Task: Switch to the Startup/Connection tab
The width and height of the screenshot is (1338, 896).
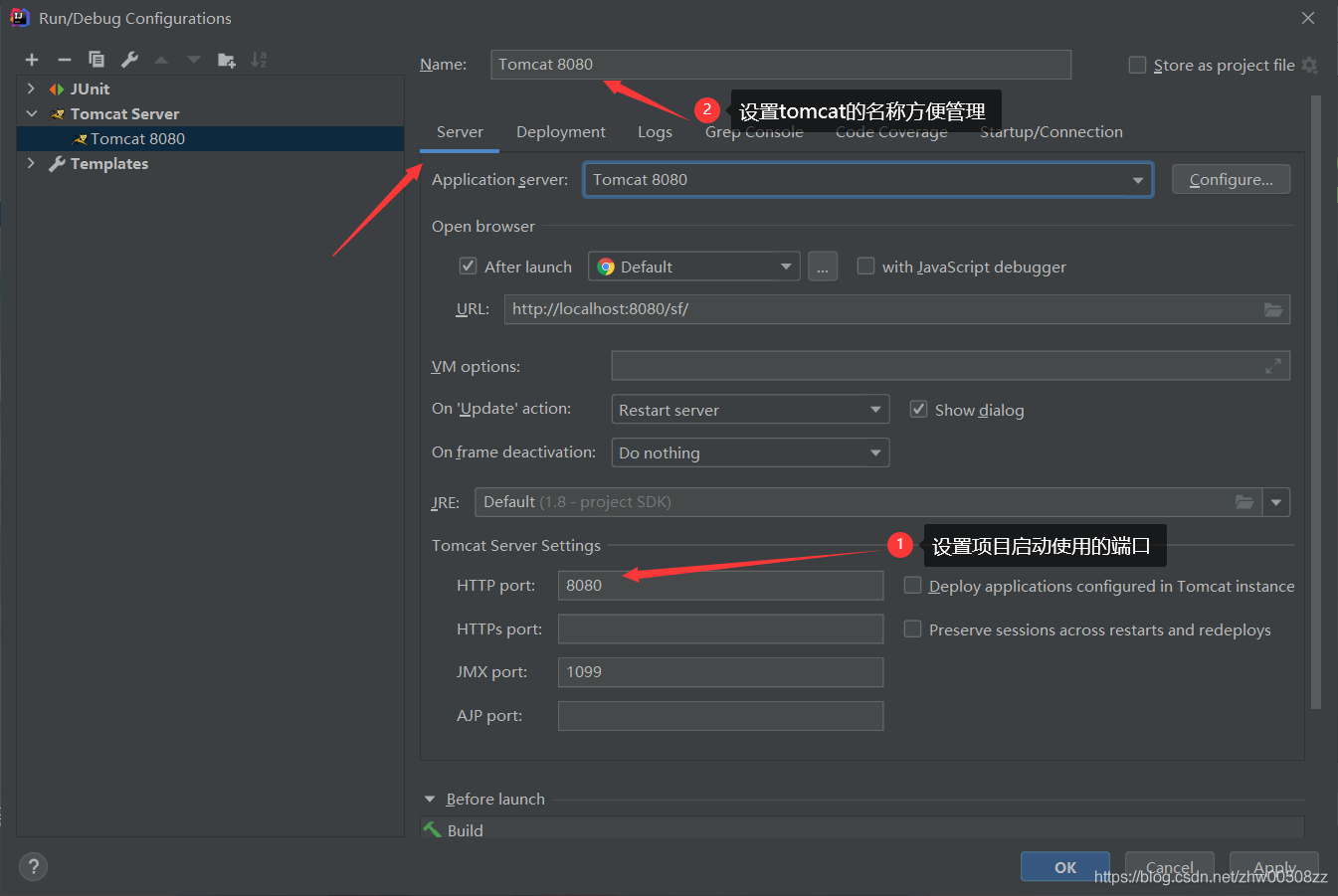Action: (1051, 132)
